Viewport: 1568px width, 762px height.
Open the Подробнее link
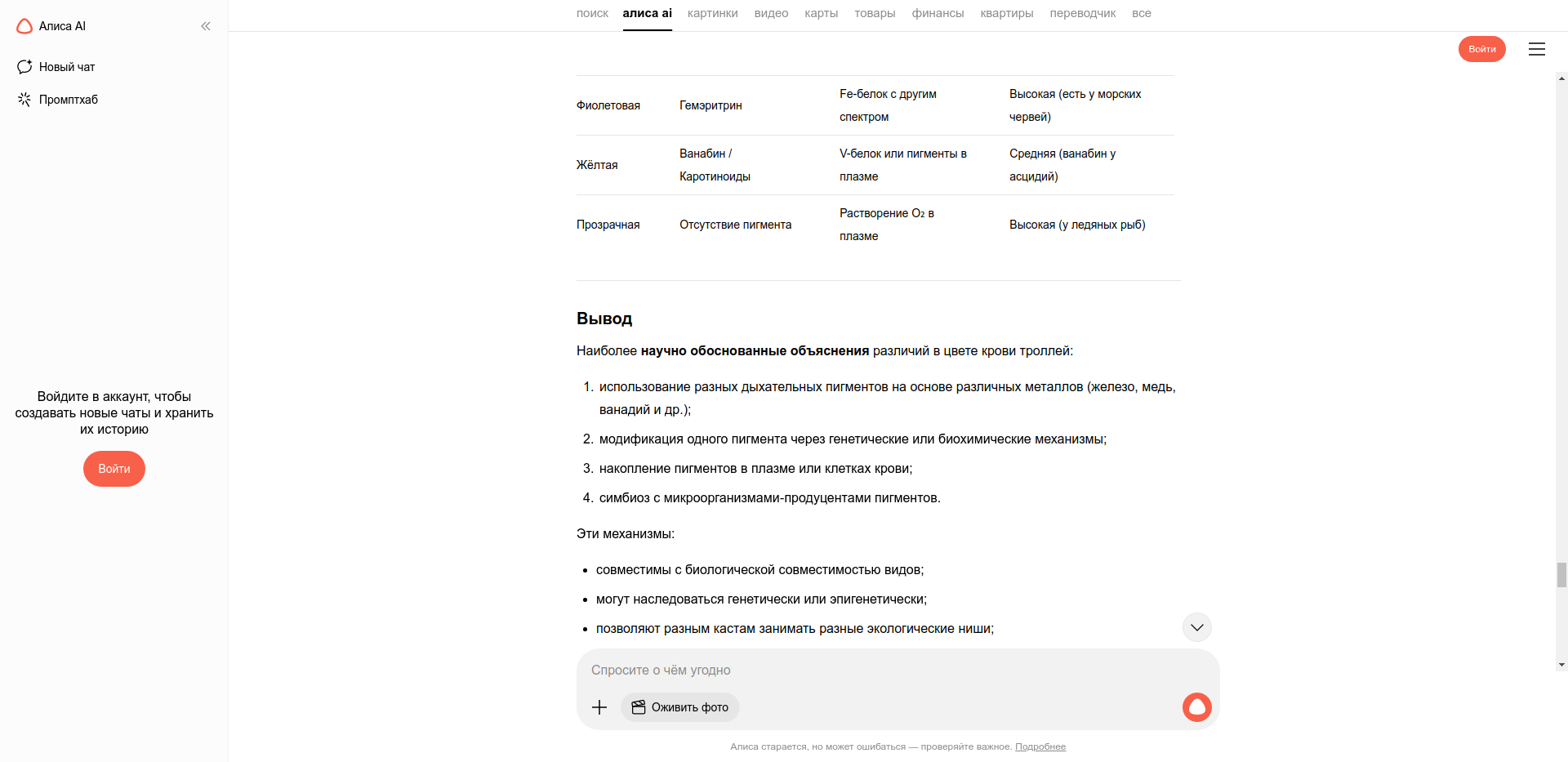1040,746
